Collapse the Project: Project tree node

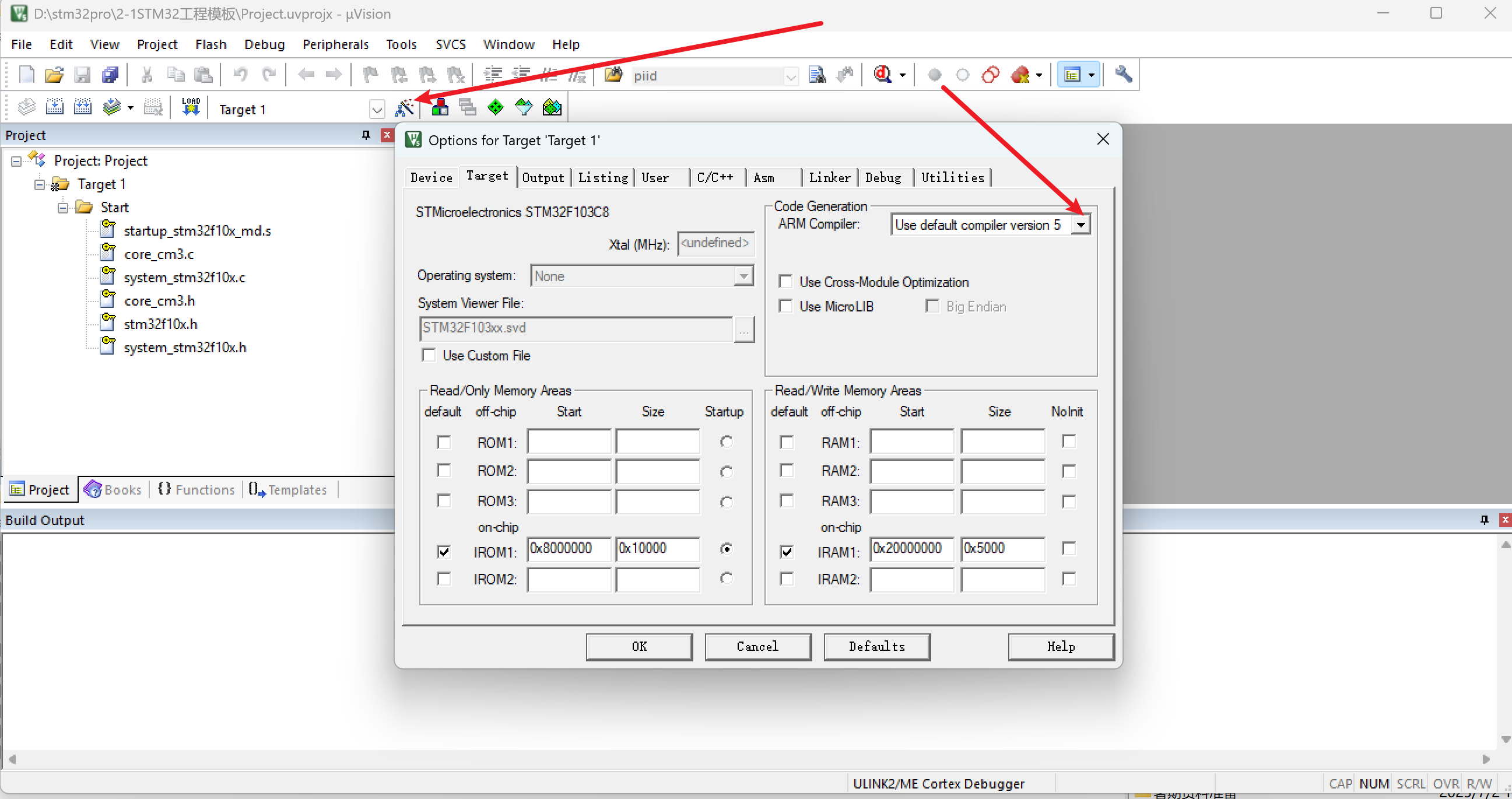click(16, 161)
